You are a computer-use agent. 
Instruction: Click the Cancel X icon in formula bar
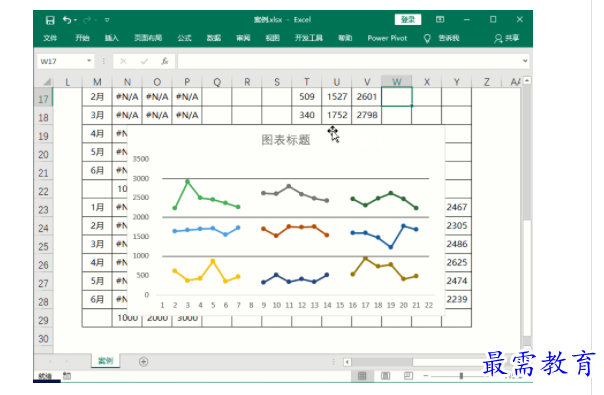[x=123, y=61]
